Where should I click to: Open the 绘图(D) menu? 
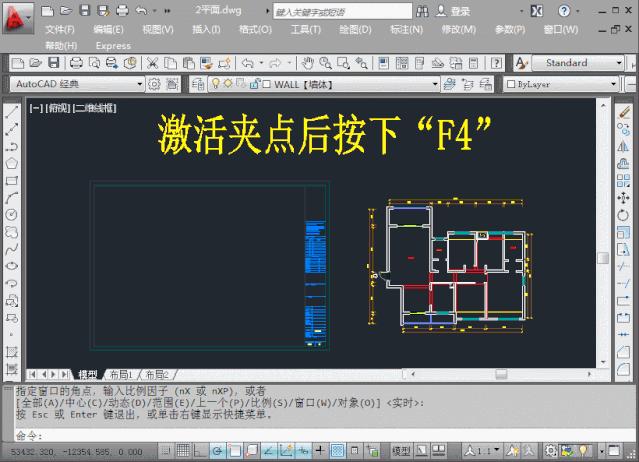pyautogui.click(x=355, y=29)
